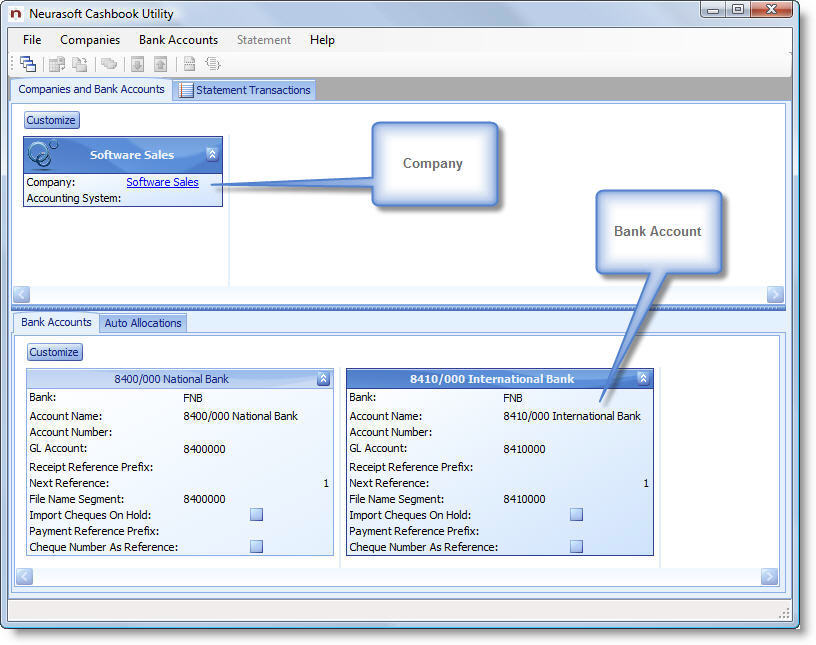
Task: Click the Neurasoft app icon in title bar
Action: pos(15,14)
